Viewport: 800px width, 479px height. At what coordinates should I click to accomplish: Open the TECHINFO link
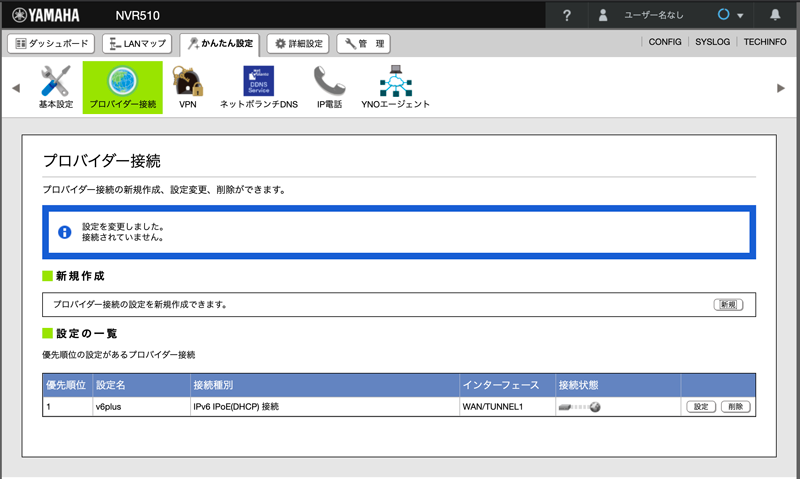click(x=765, y=42)
